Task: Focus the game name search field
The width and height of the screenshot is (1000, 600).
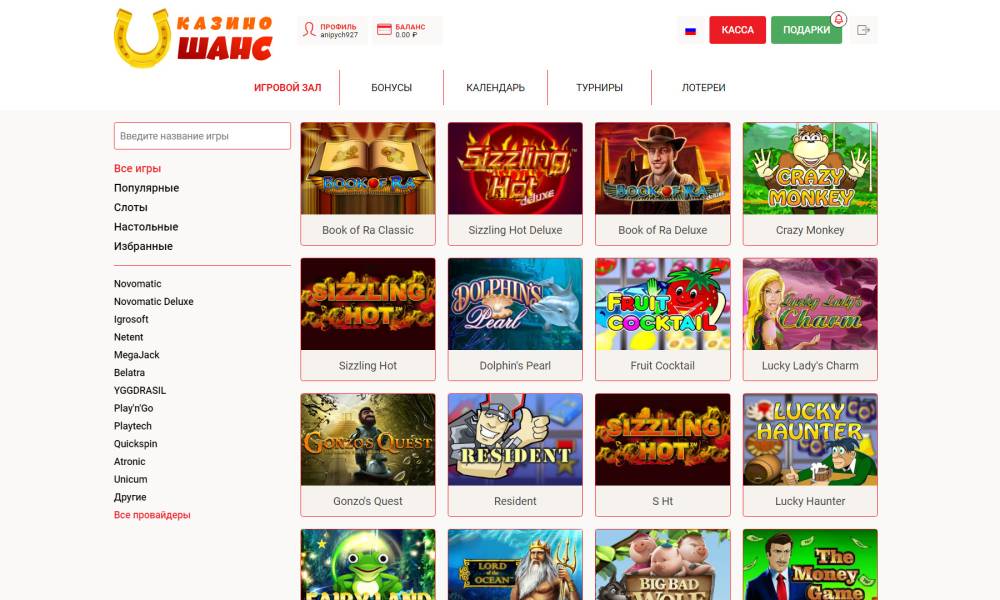Action: tap(202, 136)
